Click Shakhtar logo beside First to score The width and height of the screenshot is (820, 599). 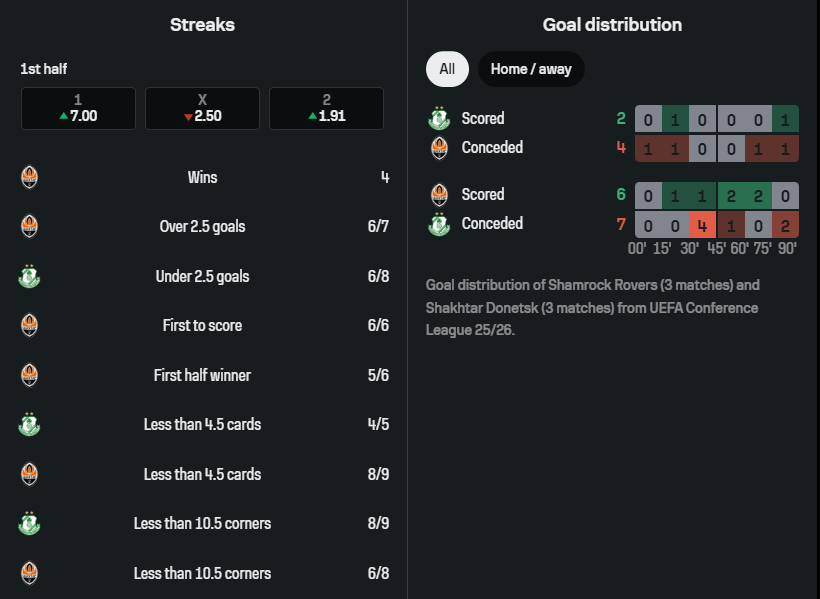point(30,326)
